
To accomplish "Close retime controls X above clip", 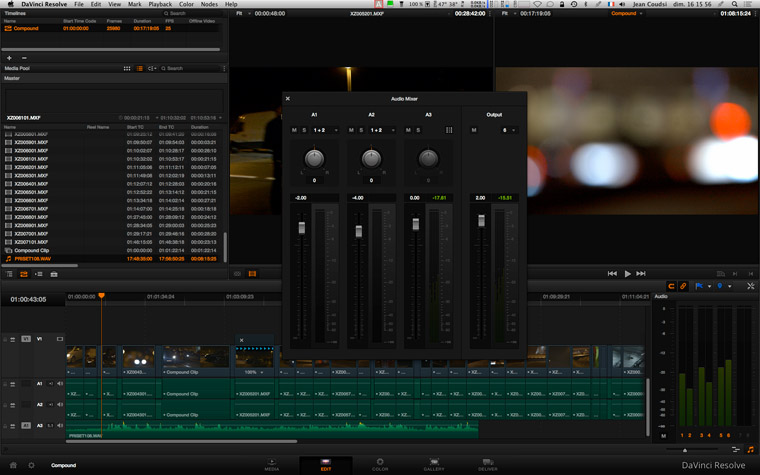I will pyautogui.click(x=241, y=340).
